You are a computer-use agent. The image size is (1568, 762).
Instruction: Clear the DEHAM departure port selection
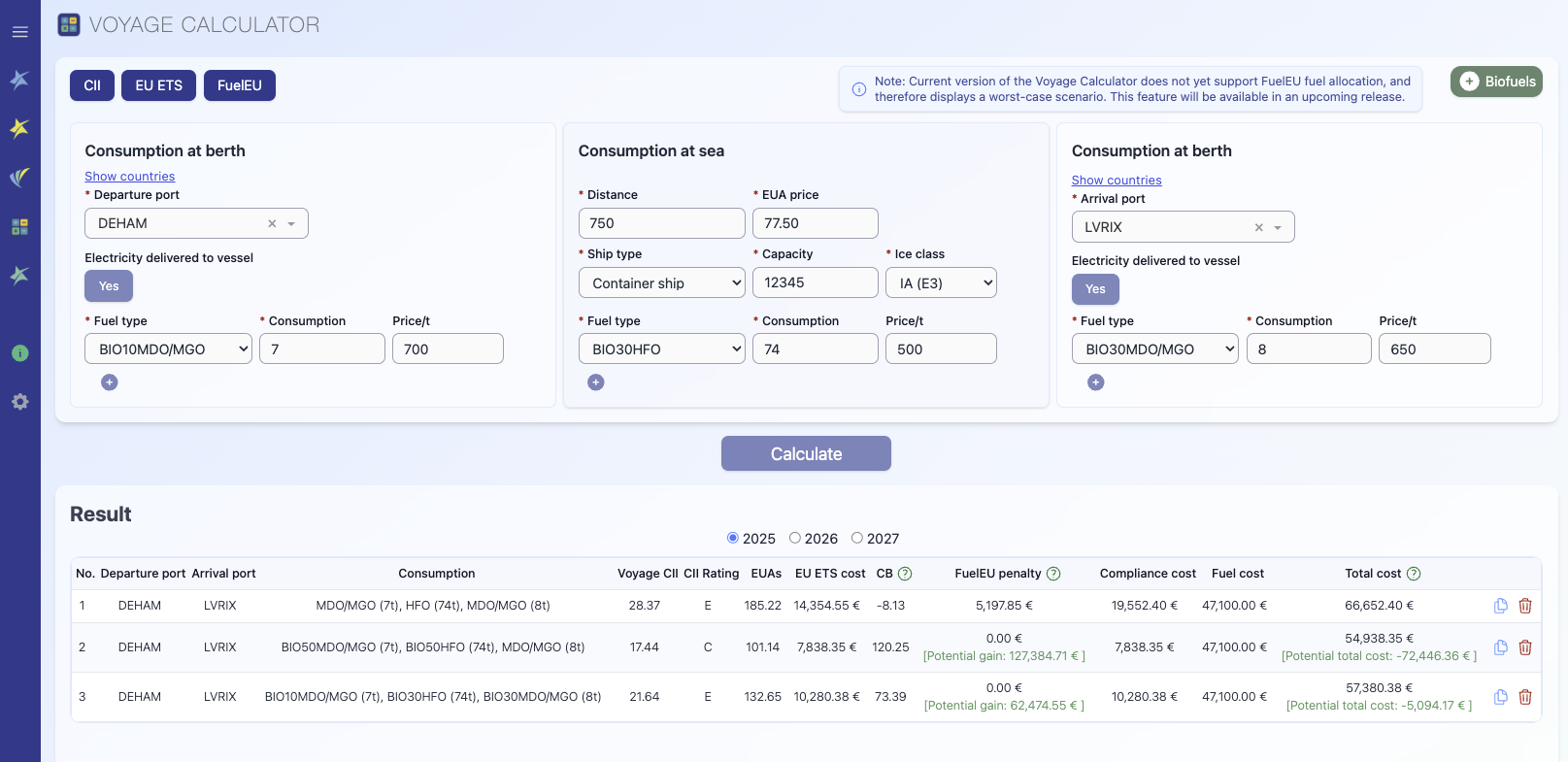[x=272, y=223]
